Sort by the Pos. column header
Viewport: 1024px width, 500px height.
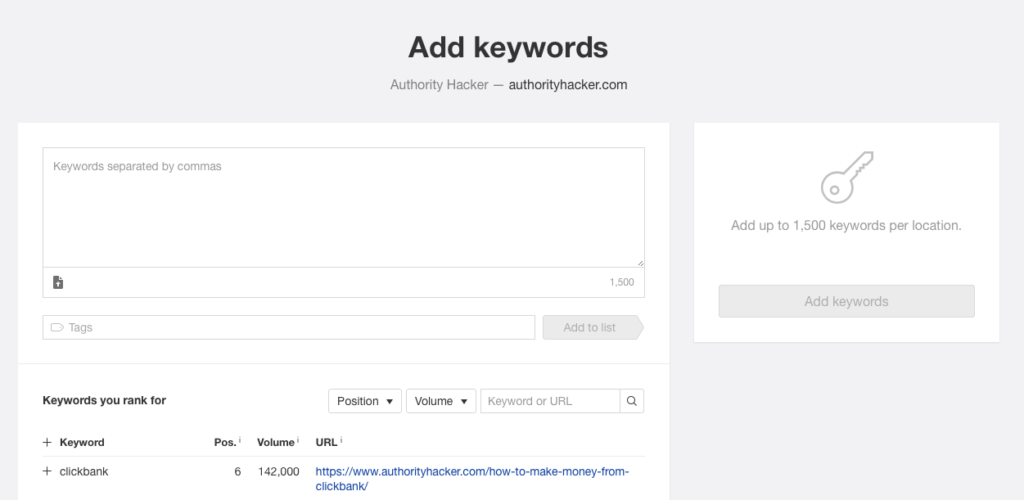[225, 442]
